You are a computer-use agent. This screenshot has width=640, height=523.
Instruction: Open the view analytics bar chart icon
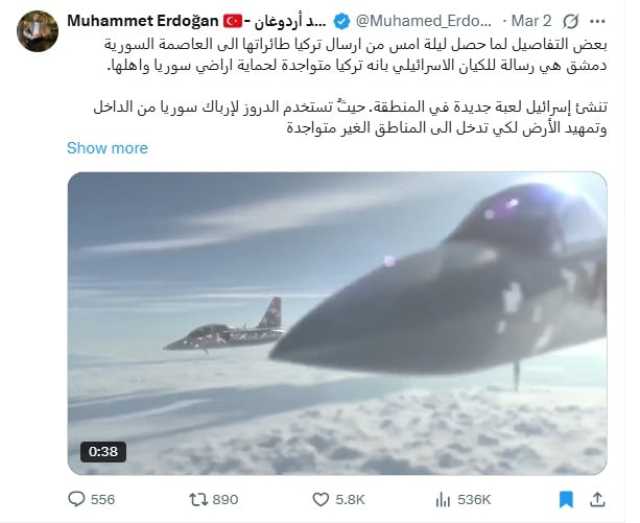point(443,499)
